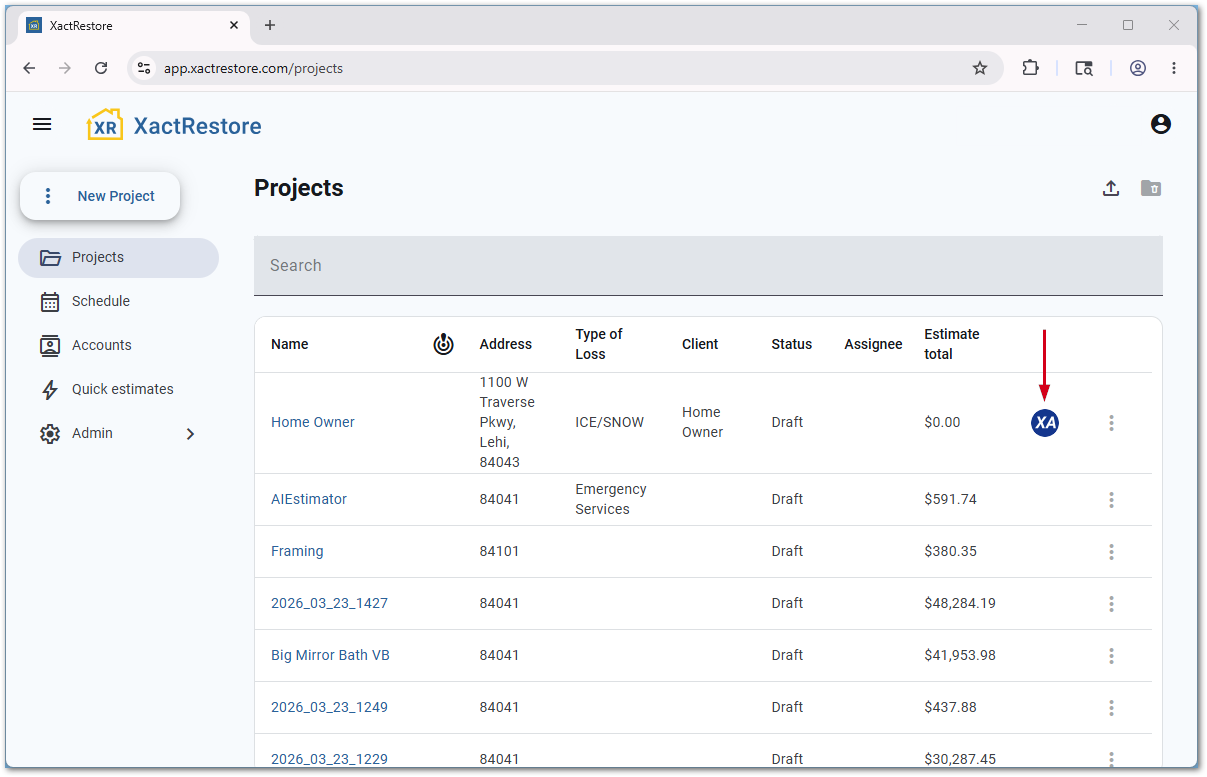Open the Schedule sidebar item

(118, 302)
